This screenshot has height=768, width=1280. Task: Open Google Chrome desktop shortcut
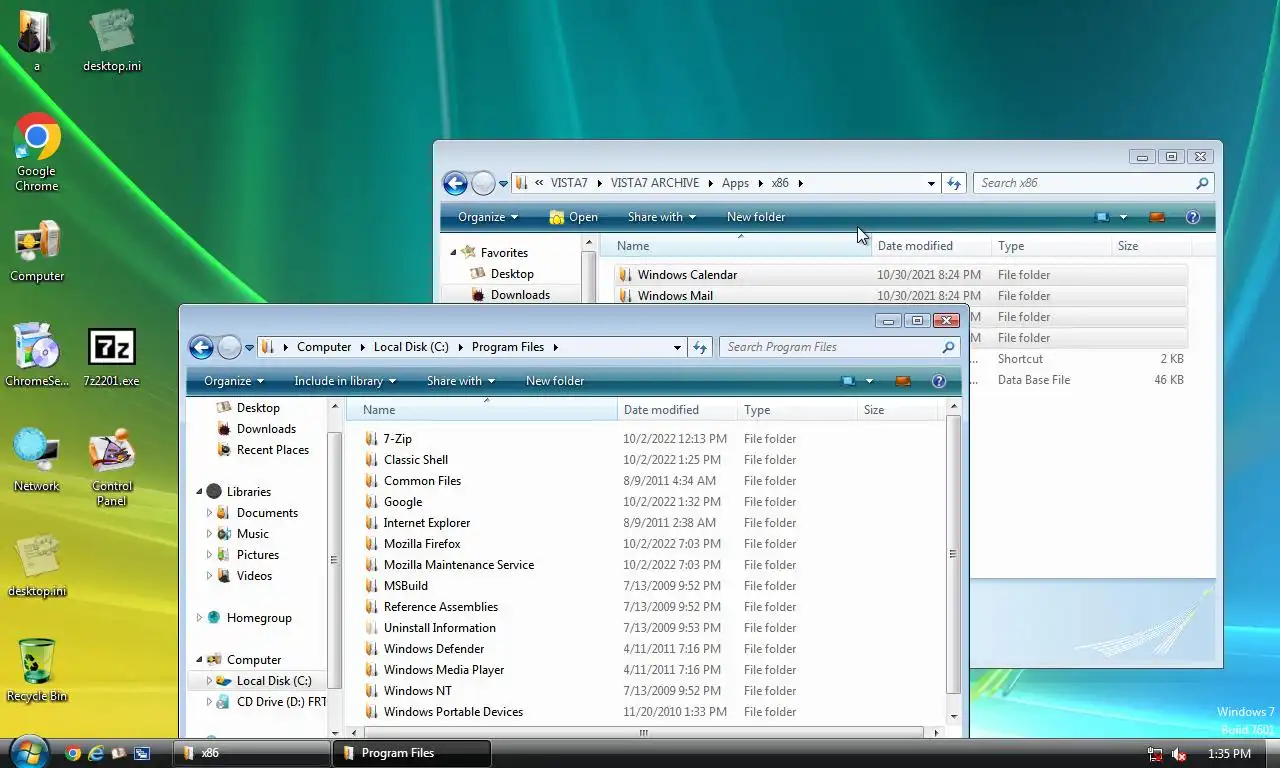point(37,152)
